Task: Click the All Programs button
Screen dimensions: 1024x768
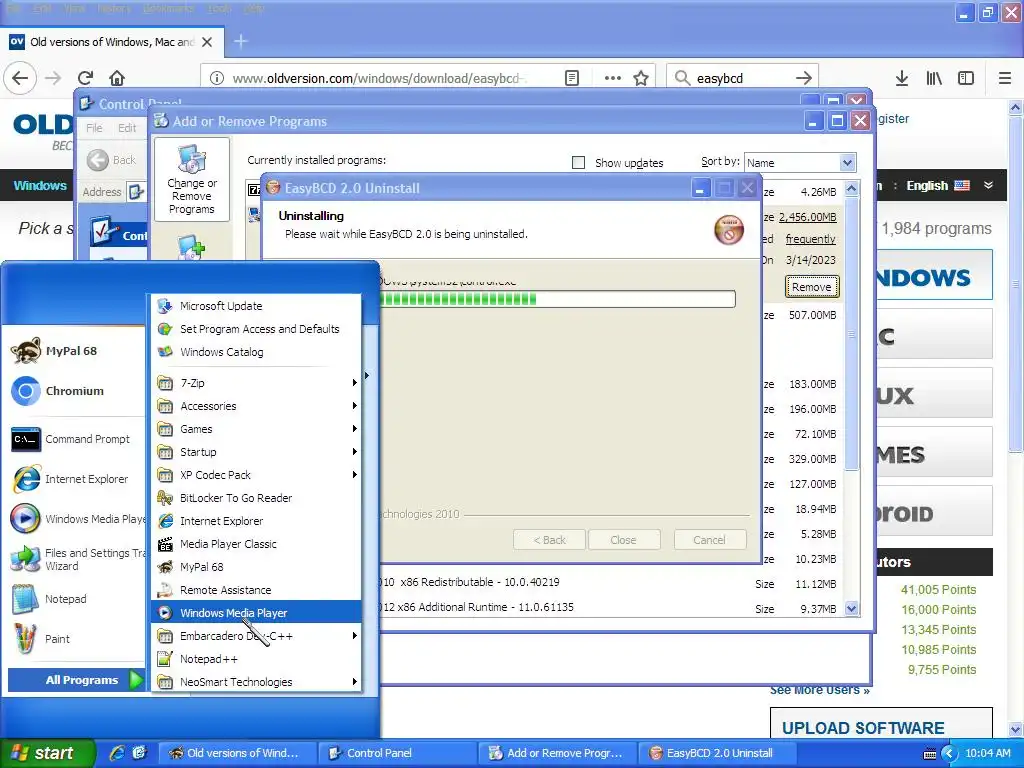Action: point(76,680)
